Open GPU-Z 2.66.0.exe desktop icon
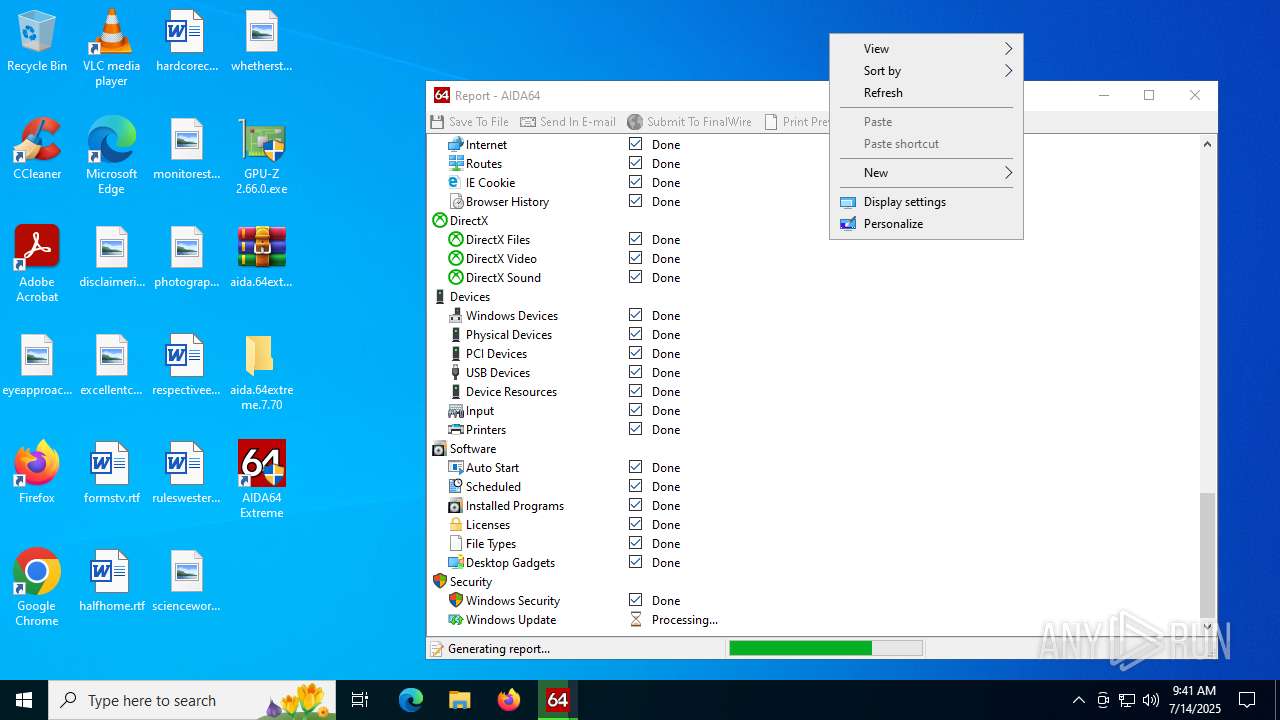 click(x=261, y=157)
